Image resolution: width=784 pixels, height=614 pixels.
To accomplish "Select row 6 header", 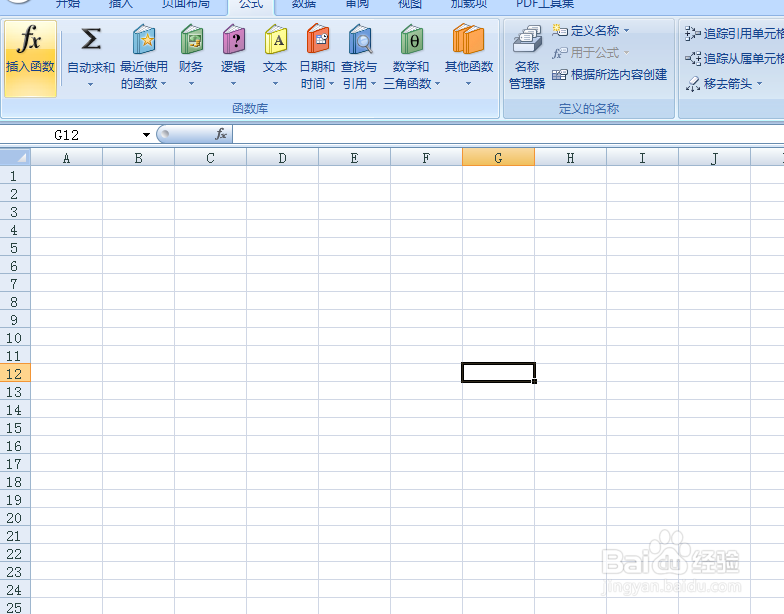I will [x=15, y=265].
